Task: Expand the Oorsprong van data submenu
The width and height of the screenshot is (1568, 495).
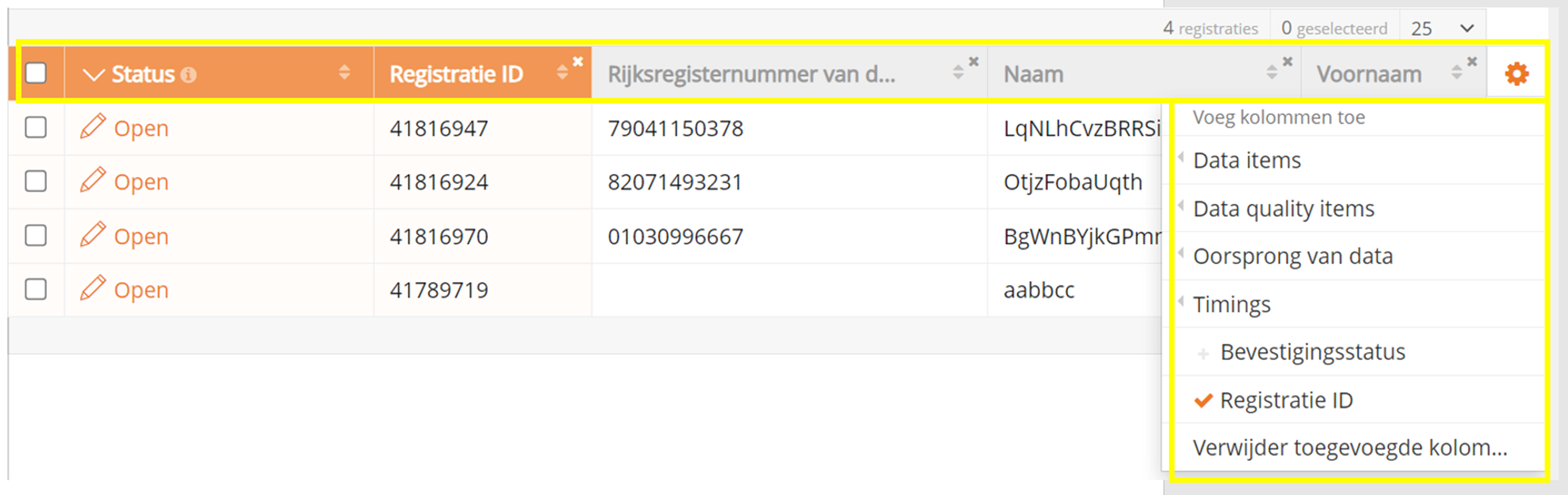Action: 1293,256
